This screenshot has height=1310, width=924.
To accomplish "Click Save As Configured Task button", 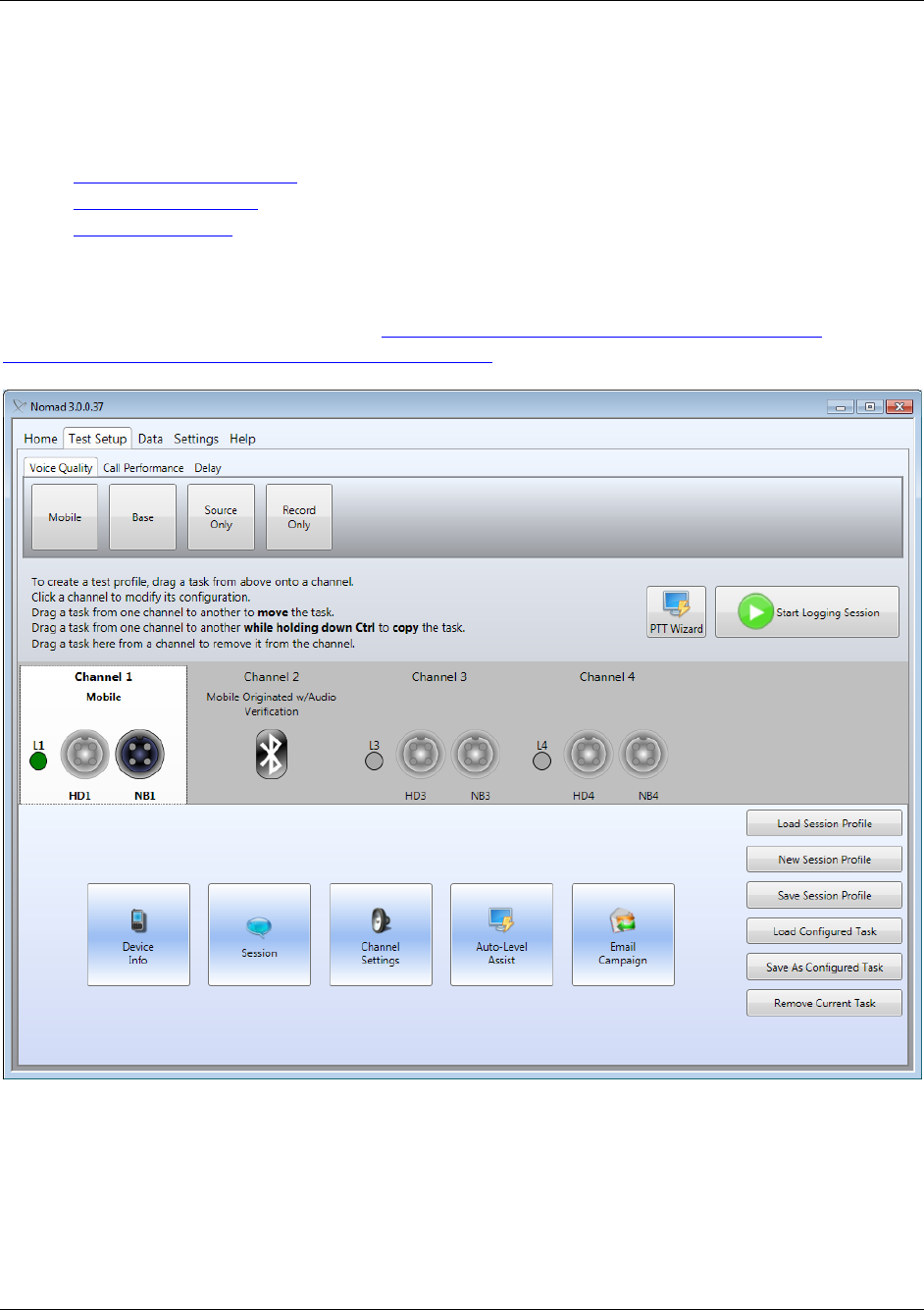I will [x=824, y=968].
